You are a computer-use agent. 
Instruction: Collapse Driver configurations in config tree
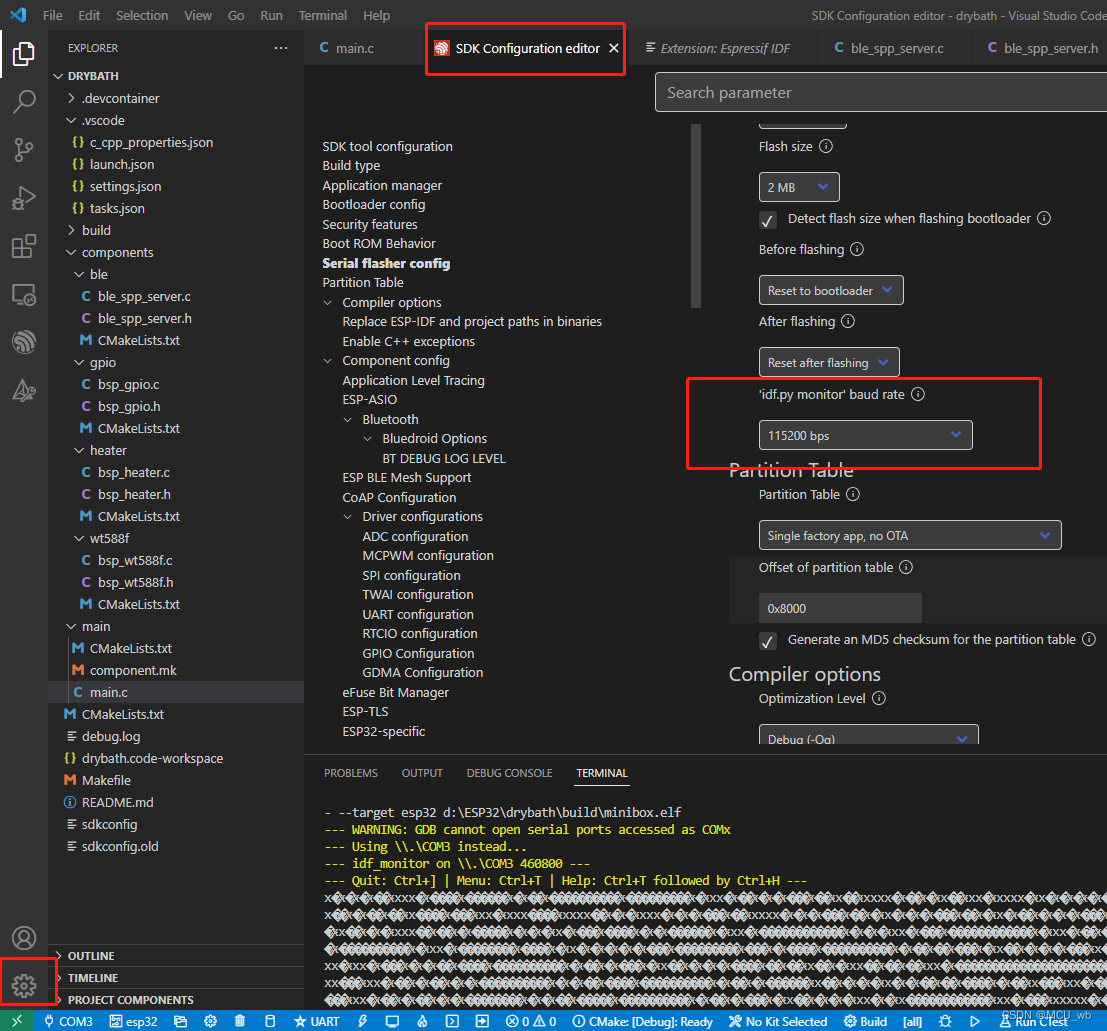(x=347, y=517)
